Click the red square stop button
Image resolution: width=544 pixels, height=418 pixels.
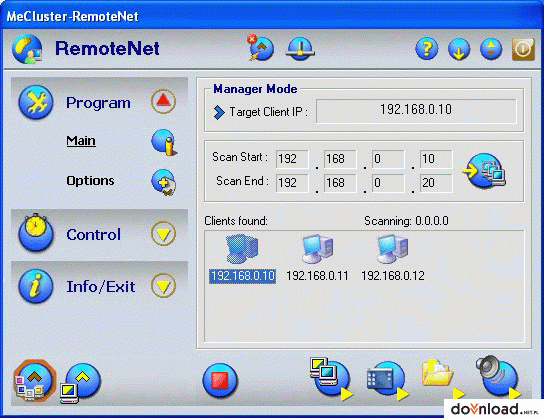(220, 380)
